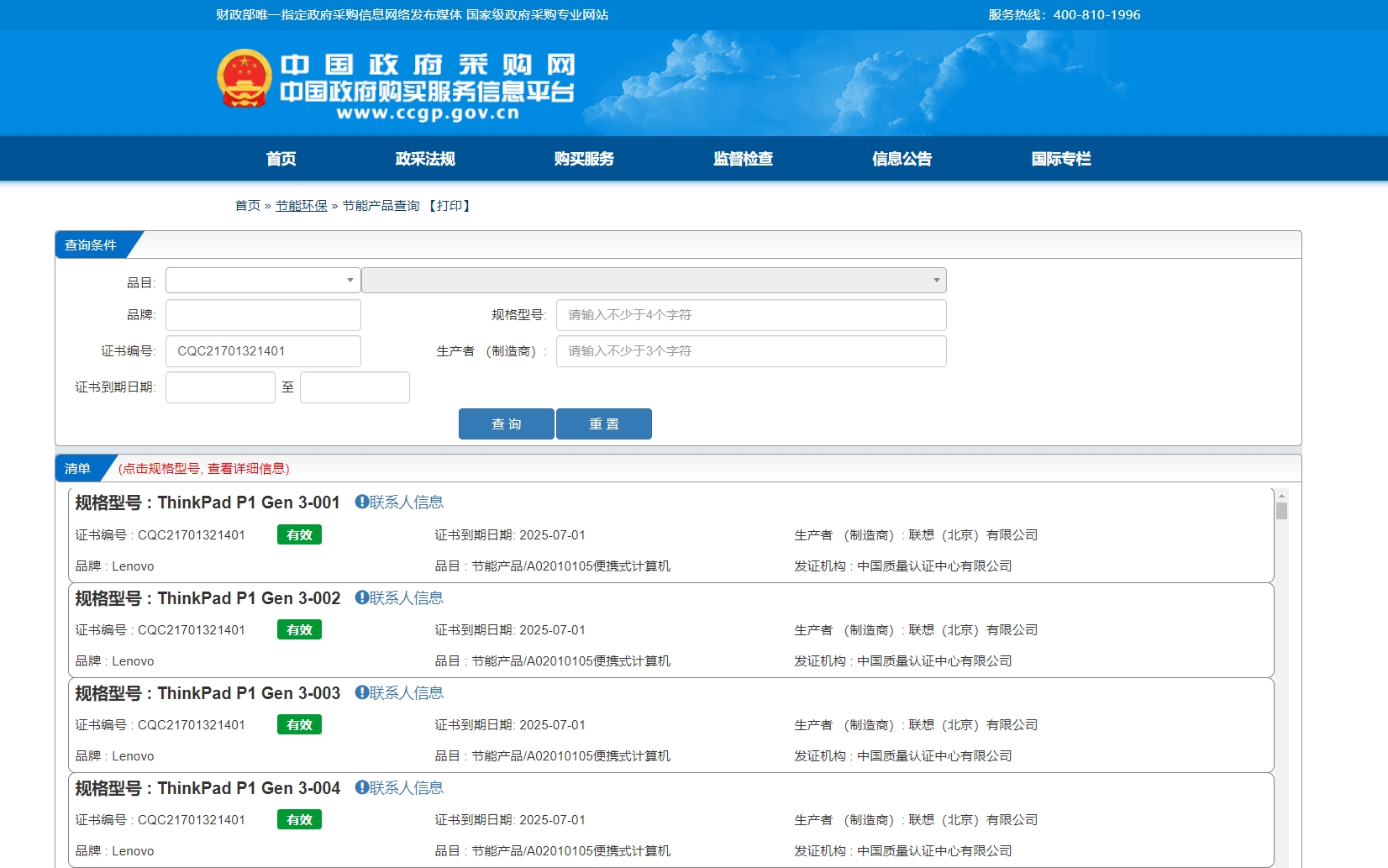The image size is (1388, 868).
Task: Open the 首页 navigation menu item
Action: (281, 159)
